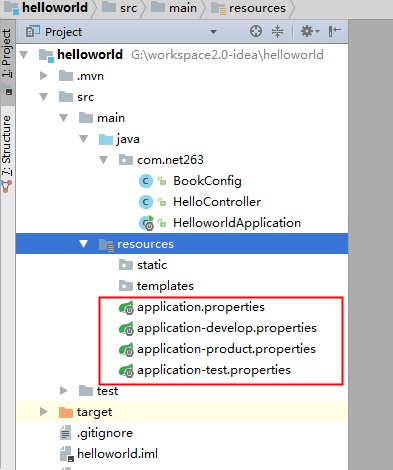Click the templates folder icon
393x470 pixels.
pos(126,286)
